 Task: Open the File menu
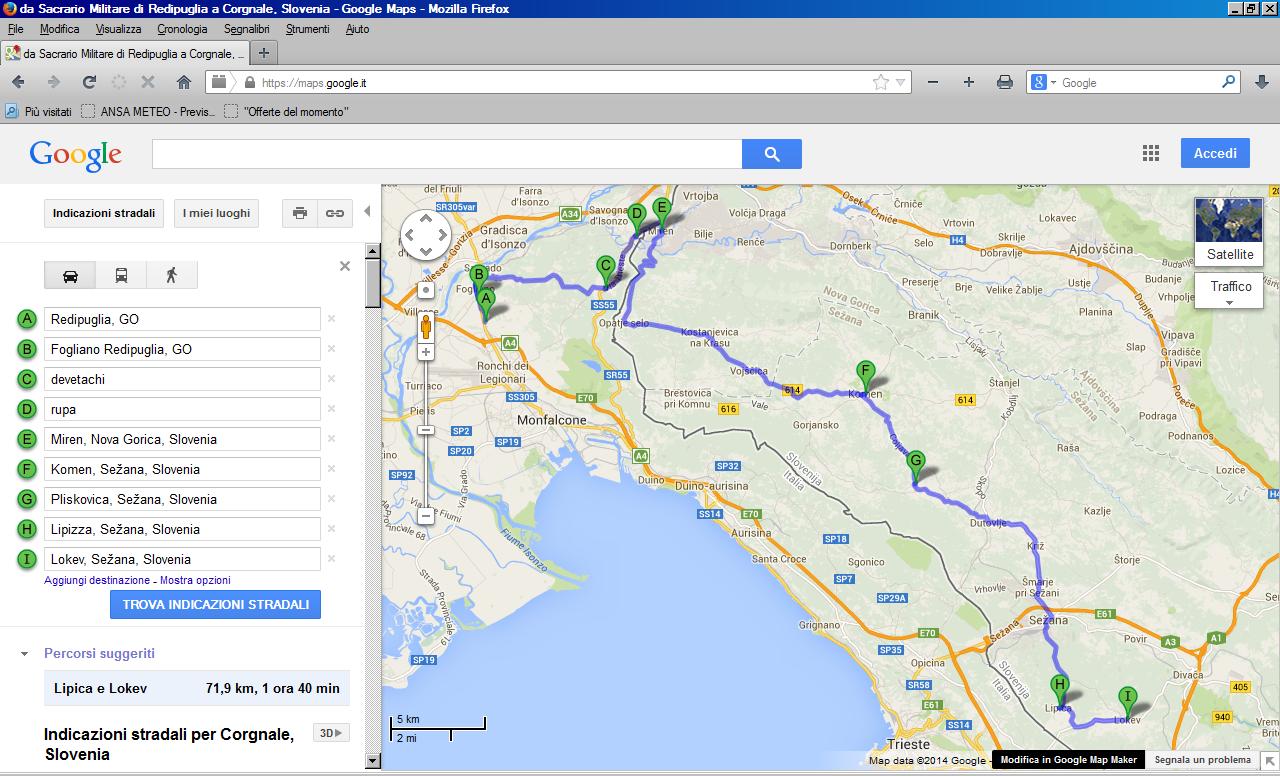(x=15, y=29)
